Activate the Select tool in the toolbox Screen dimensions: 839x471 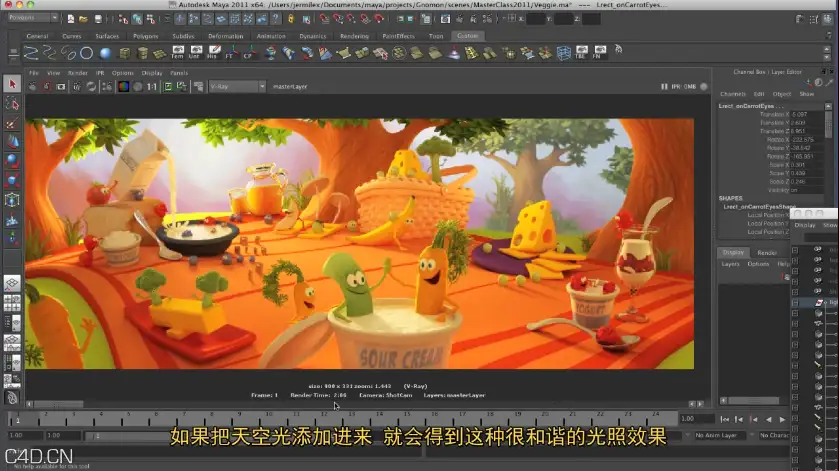pos(12,84)
